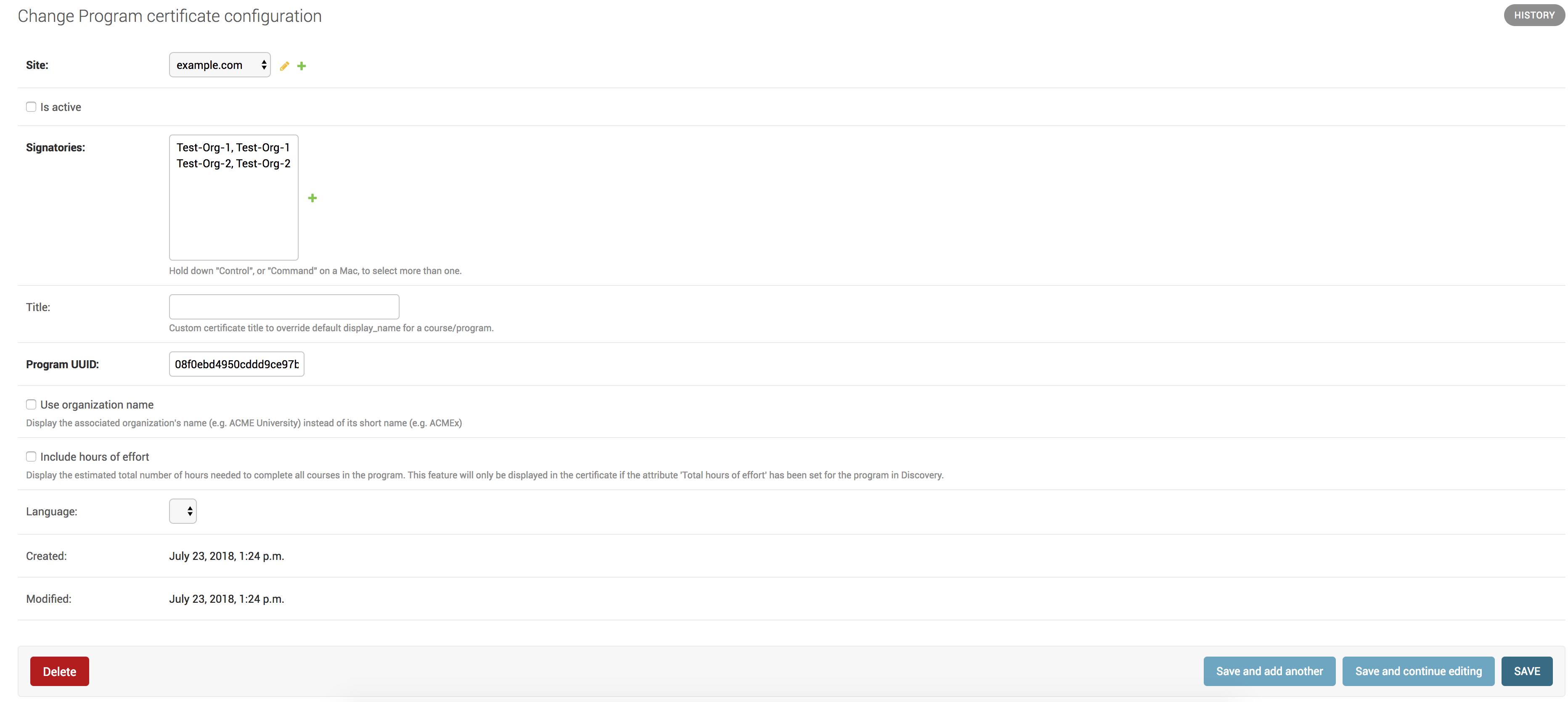Image resolution: width=1568 pixels, height=702 pixels.
Task: Click the Include hours of effort label
Action: click(x=94, y=457)
